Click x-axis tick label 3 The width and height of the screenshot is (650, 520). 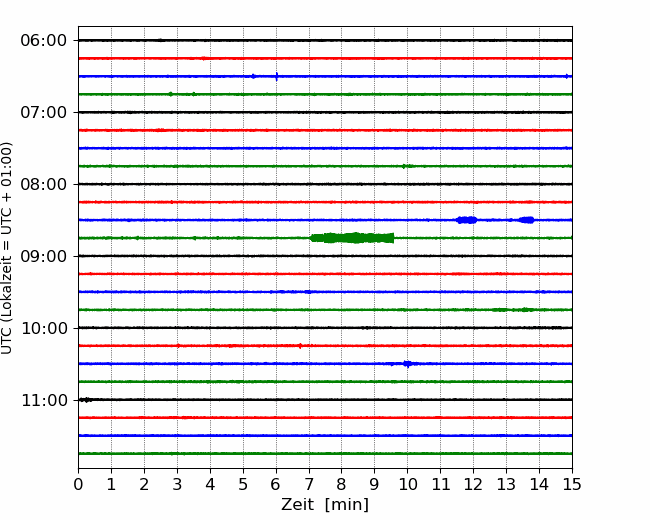point(177,484)
